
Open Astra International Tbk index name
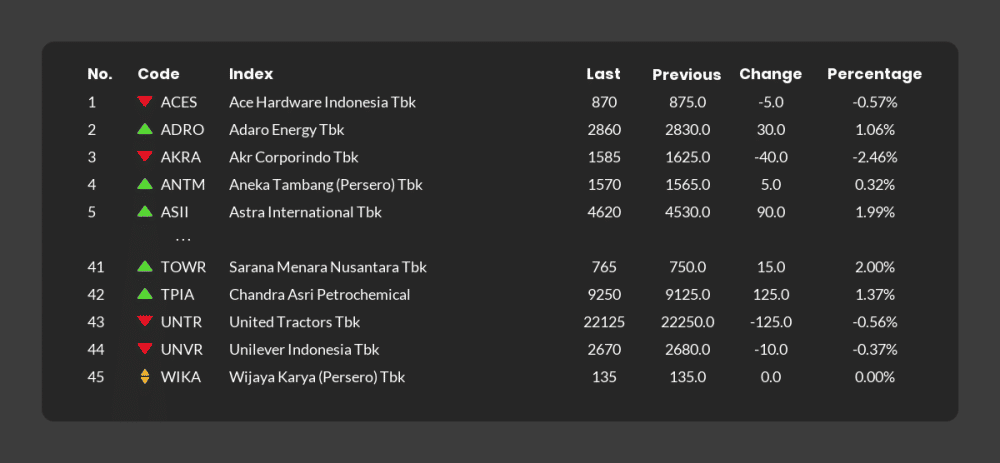pos(305,212)
